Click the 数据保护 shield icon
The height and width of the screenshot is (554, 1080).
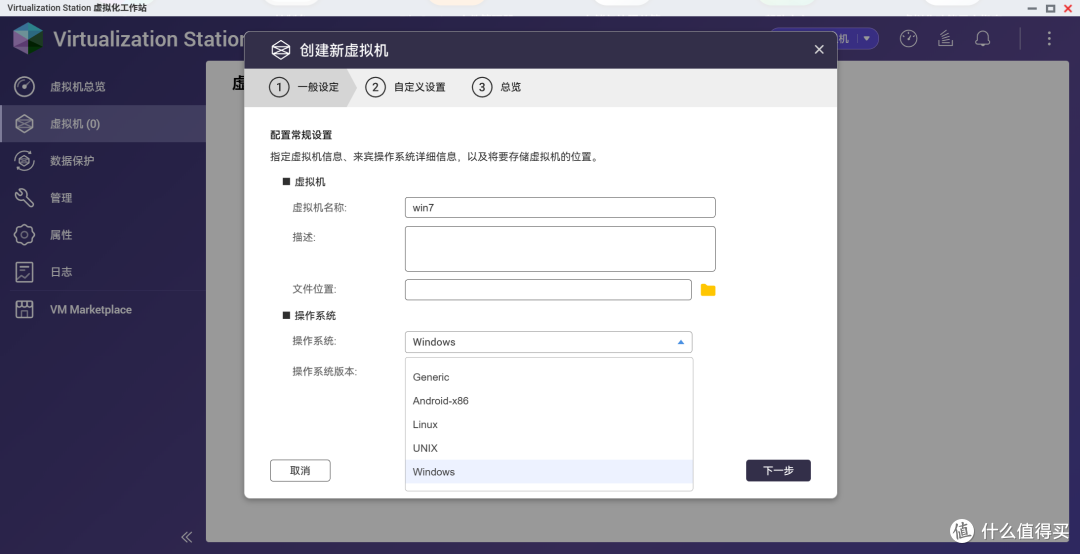click(x=24, y=161)
